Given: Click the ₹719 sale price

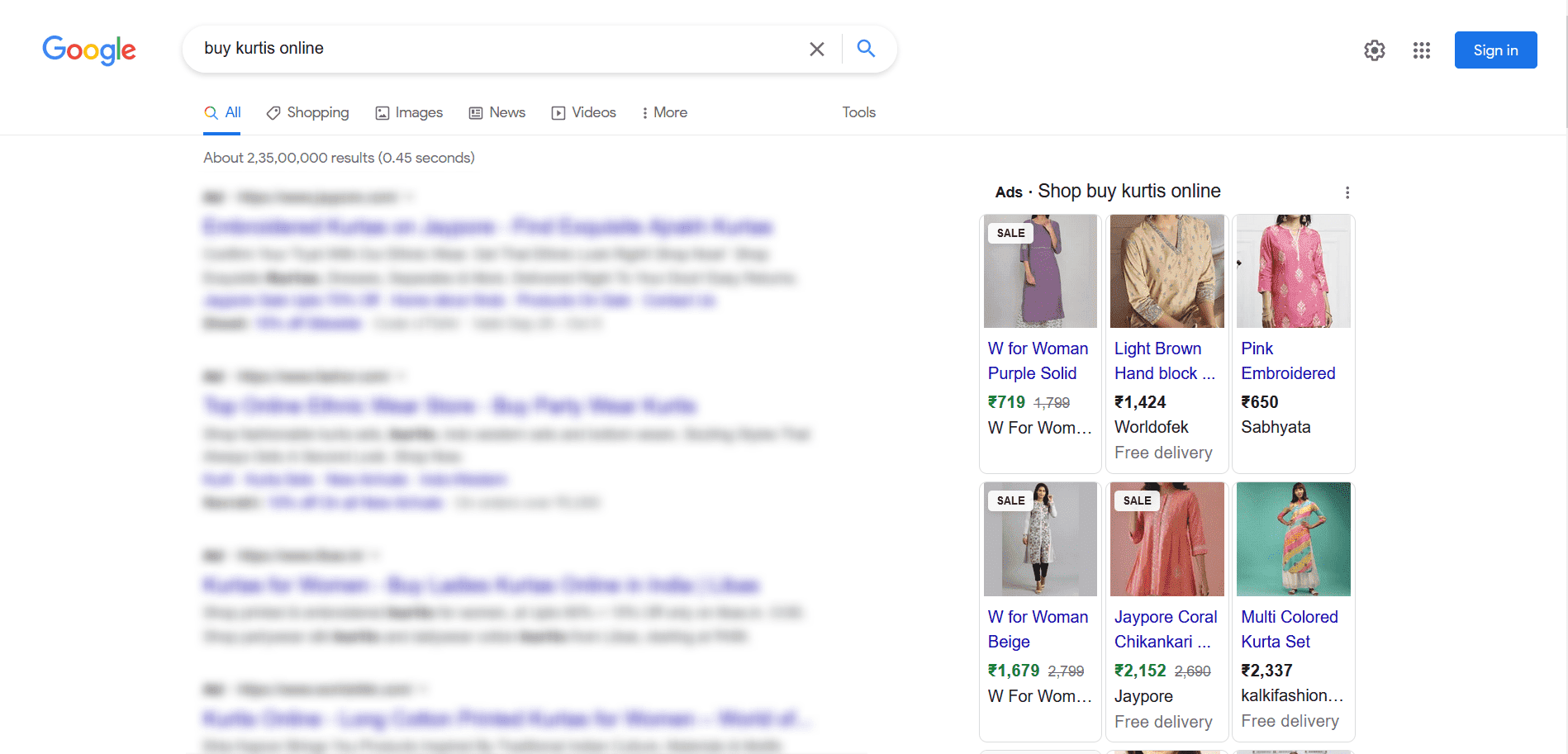Looking at the screenshot, I should click(x=1006, y=402).
